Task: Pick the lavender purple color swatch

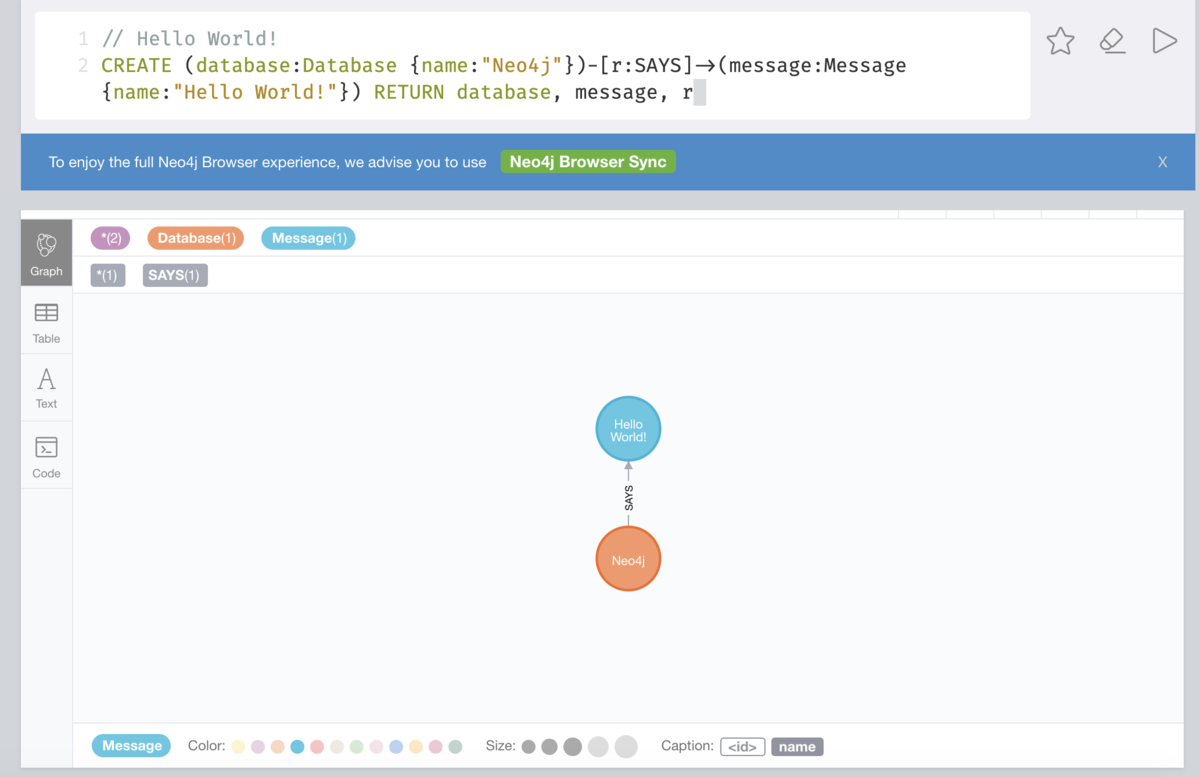Action: [x=257, y=747]
